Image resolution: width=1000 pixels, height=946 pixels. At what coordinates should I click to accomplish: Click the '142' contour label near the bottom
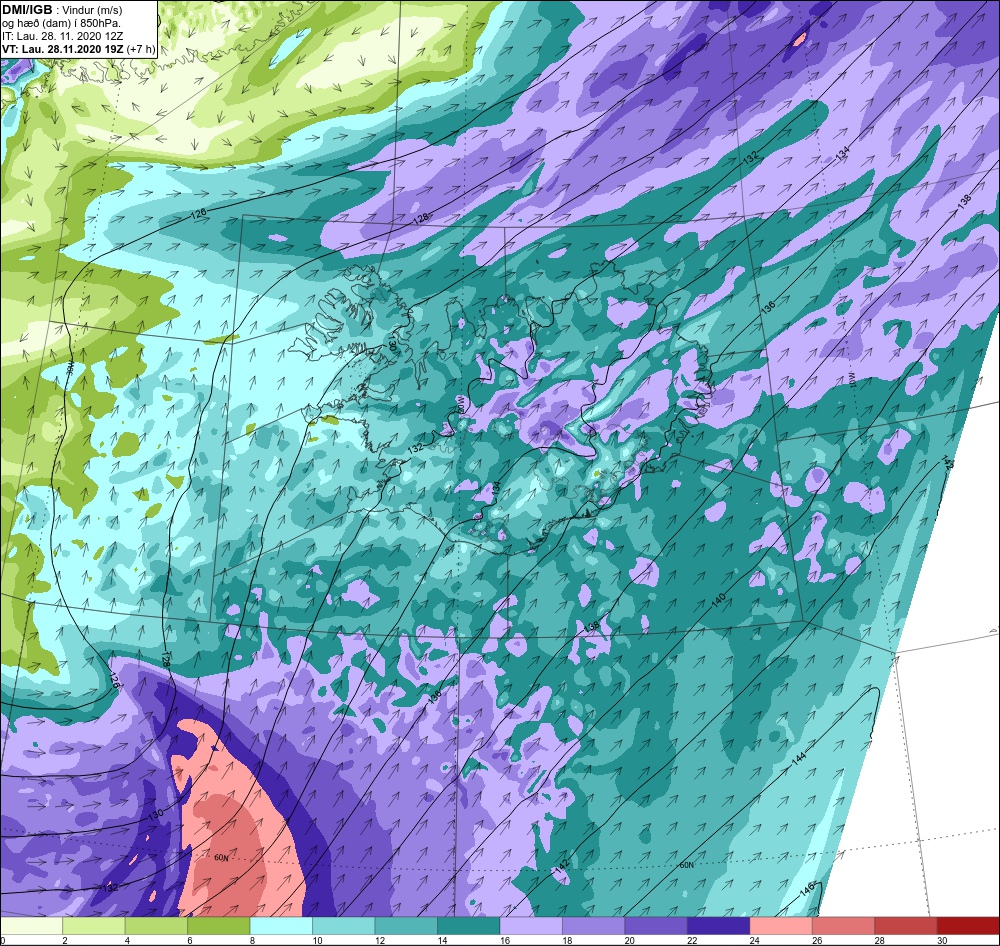(562, 865)
